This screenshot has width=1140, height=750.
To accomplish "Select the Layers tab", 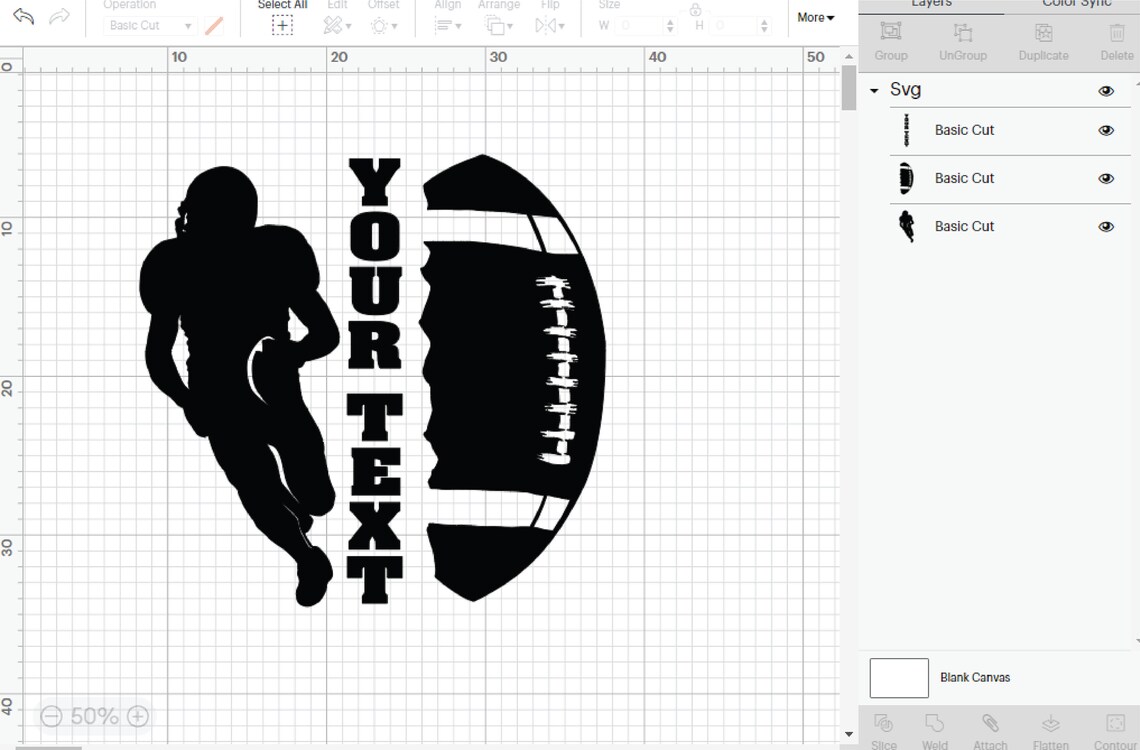I will [x=930, y=5].
